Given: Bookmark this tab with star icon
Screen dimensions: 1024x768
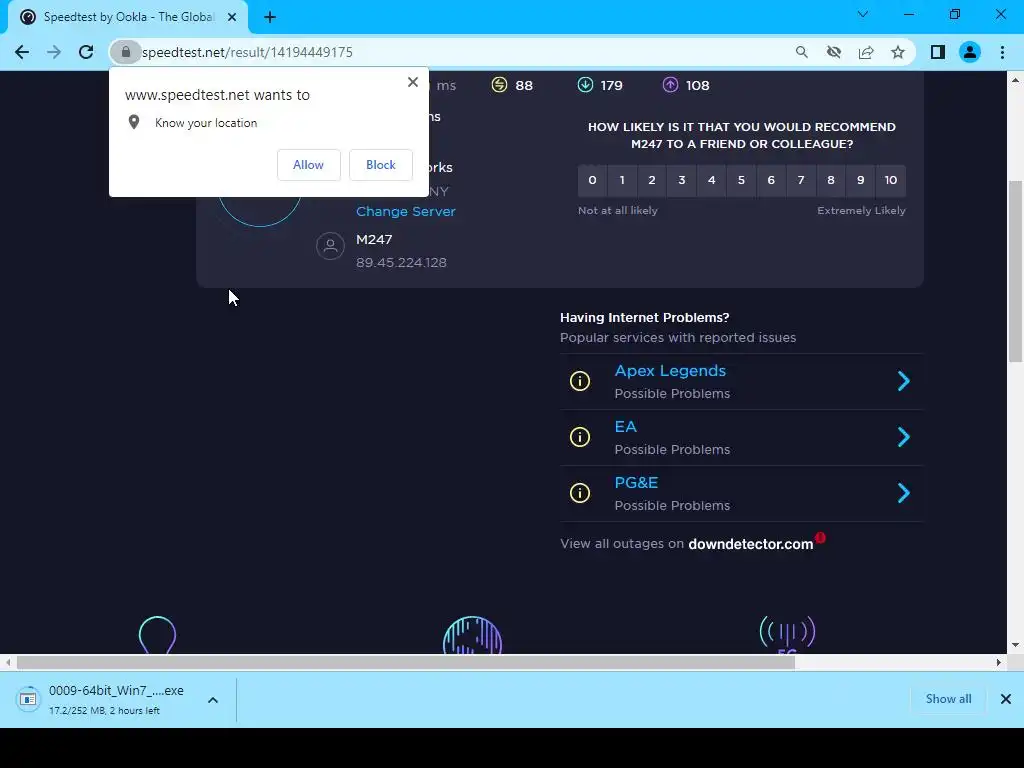Looking at the screenshot, I should [x=898, y=52].
